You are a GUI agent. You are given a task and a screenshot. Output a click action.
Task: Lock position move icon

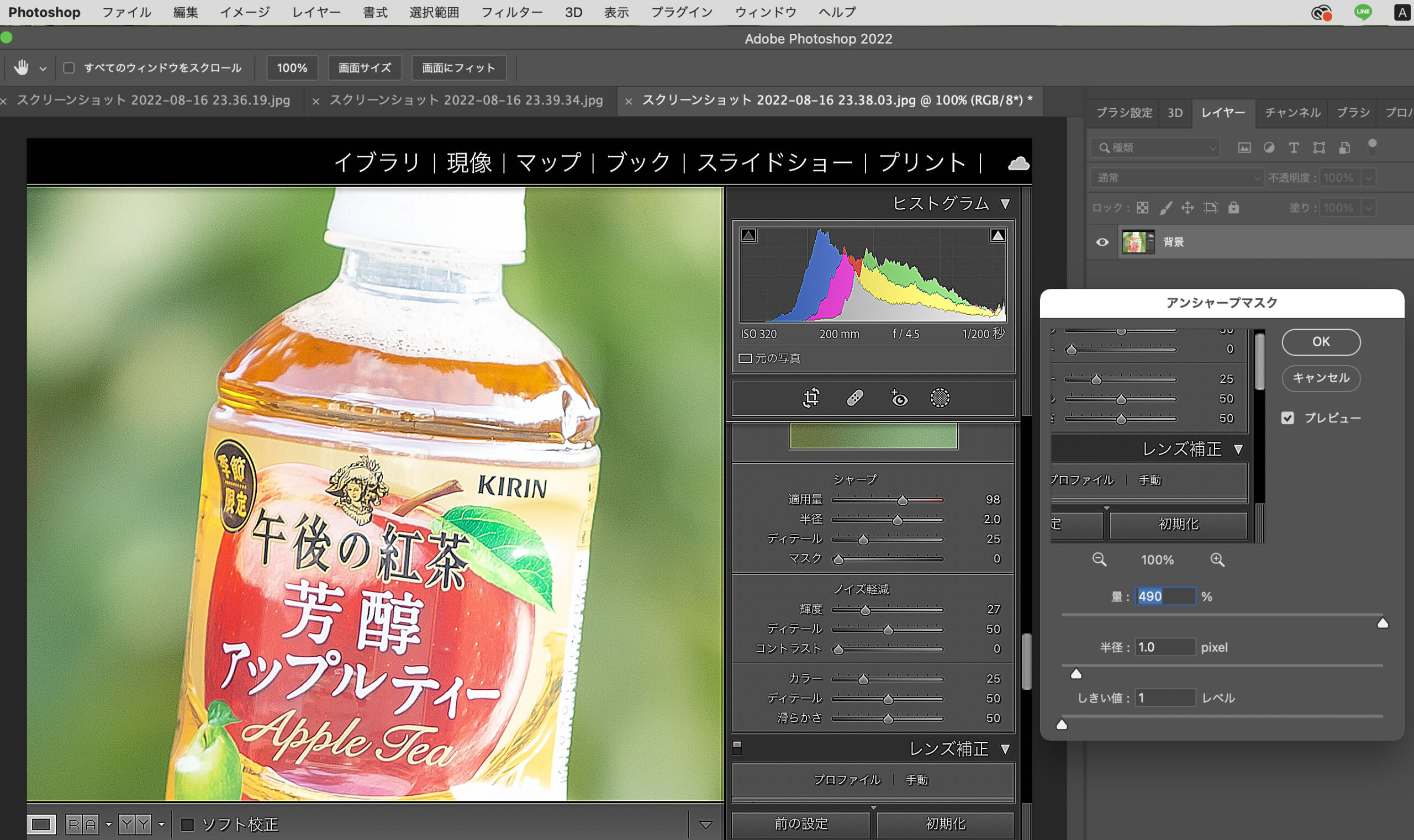pos(1187,208)
